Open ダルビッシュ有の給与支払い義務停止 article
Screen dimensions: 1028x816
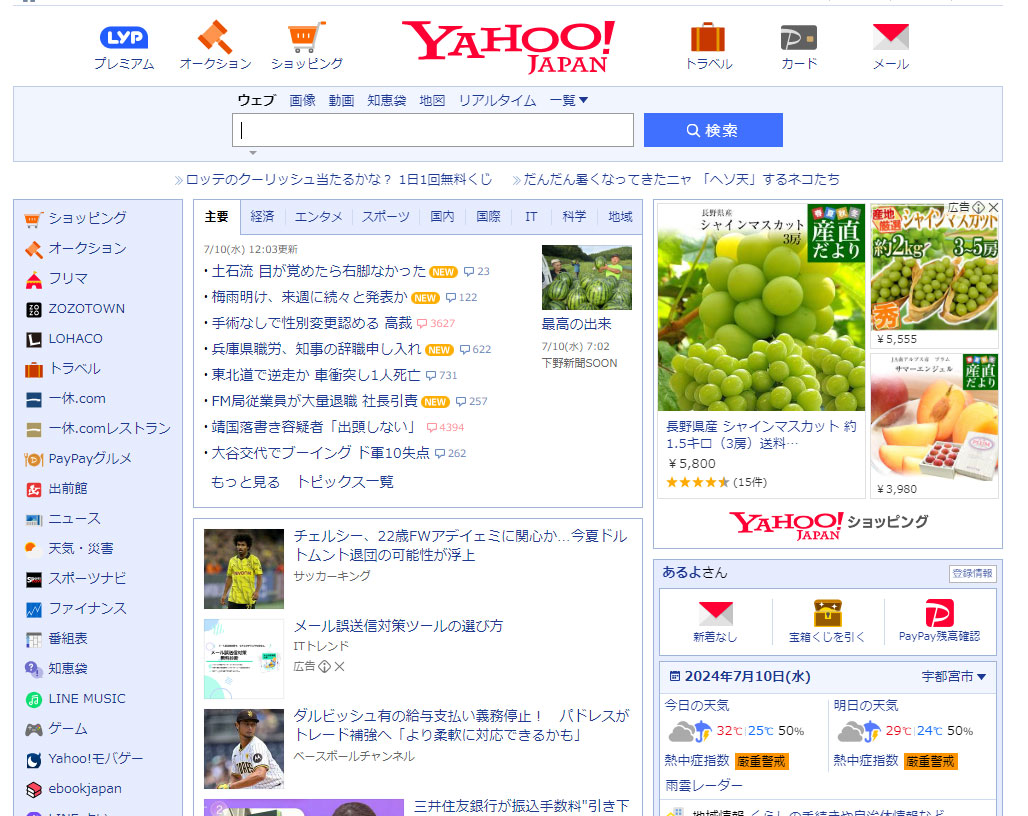(x=461, y=725)
